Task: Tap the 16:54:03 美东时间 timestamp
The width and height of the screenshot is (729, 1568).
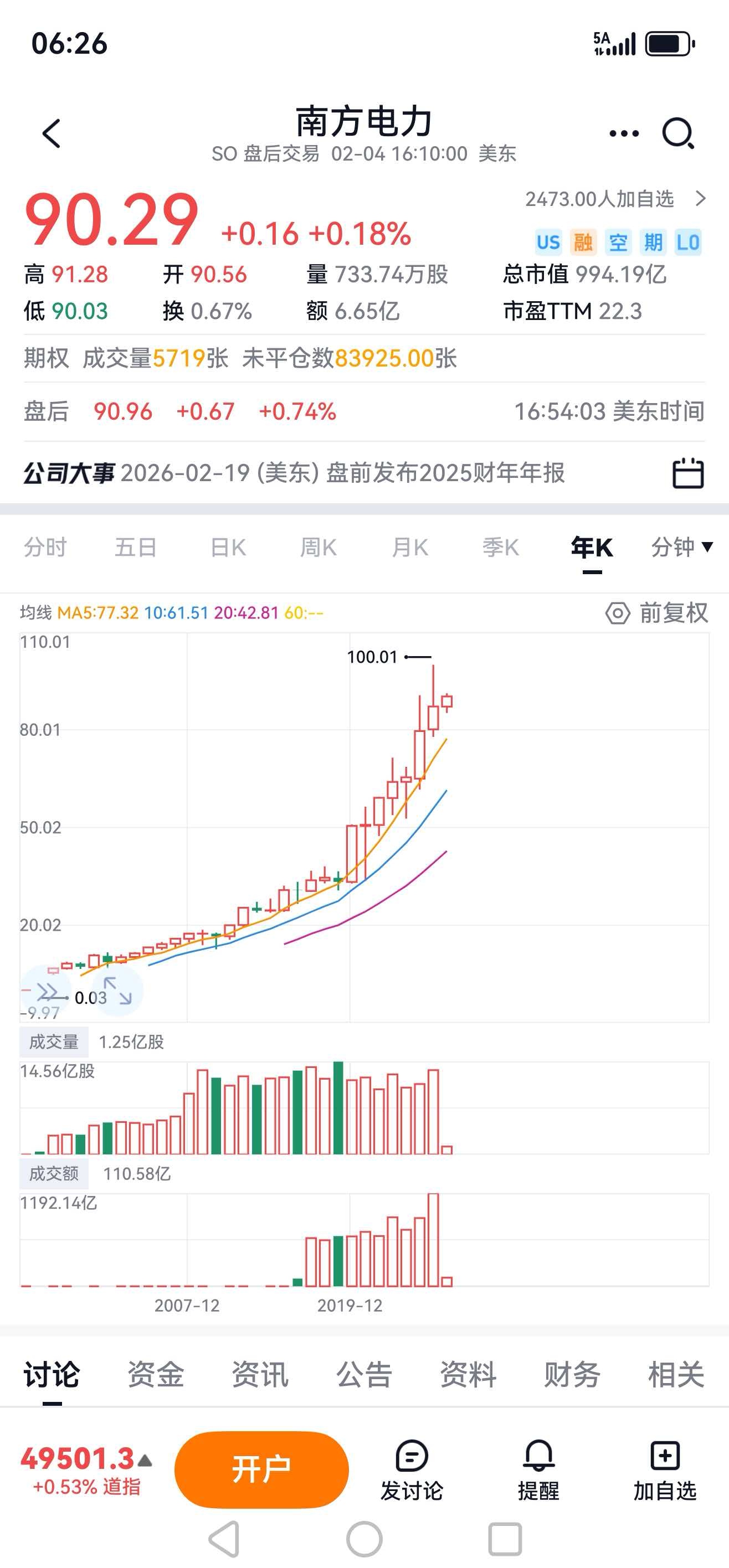Action: [610, 411]
